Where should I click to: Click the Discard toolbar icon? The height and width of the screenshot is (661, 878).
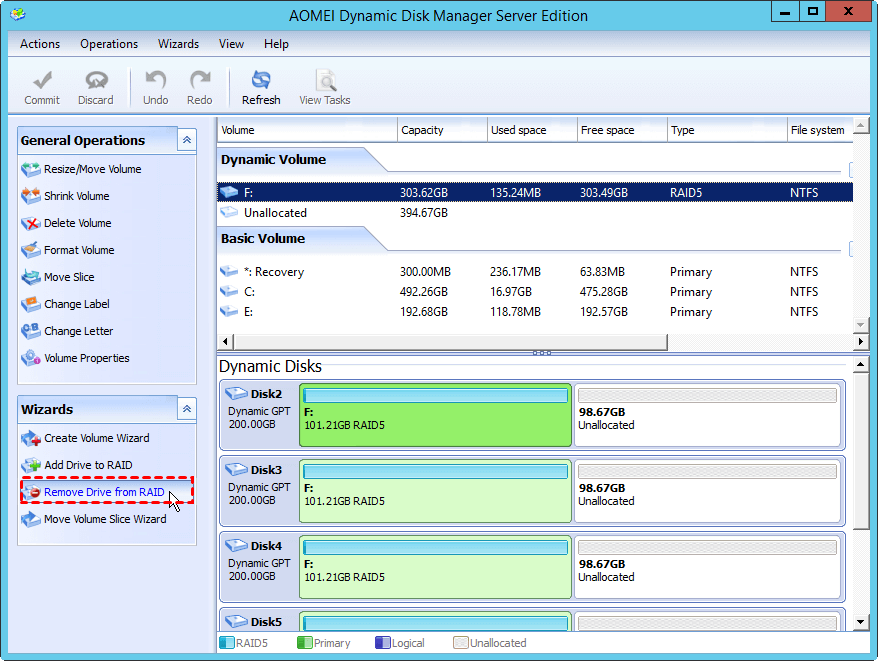click(x=96, y=87)
